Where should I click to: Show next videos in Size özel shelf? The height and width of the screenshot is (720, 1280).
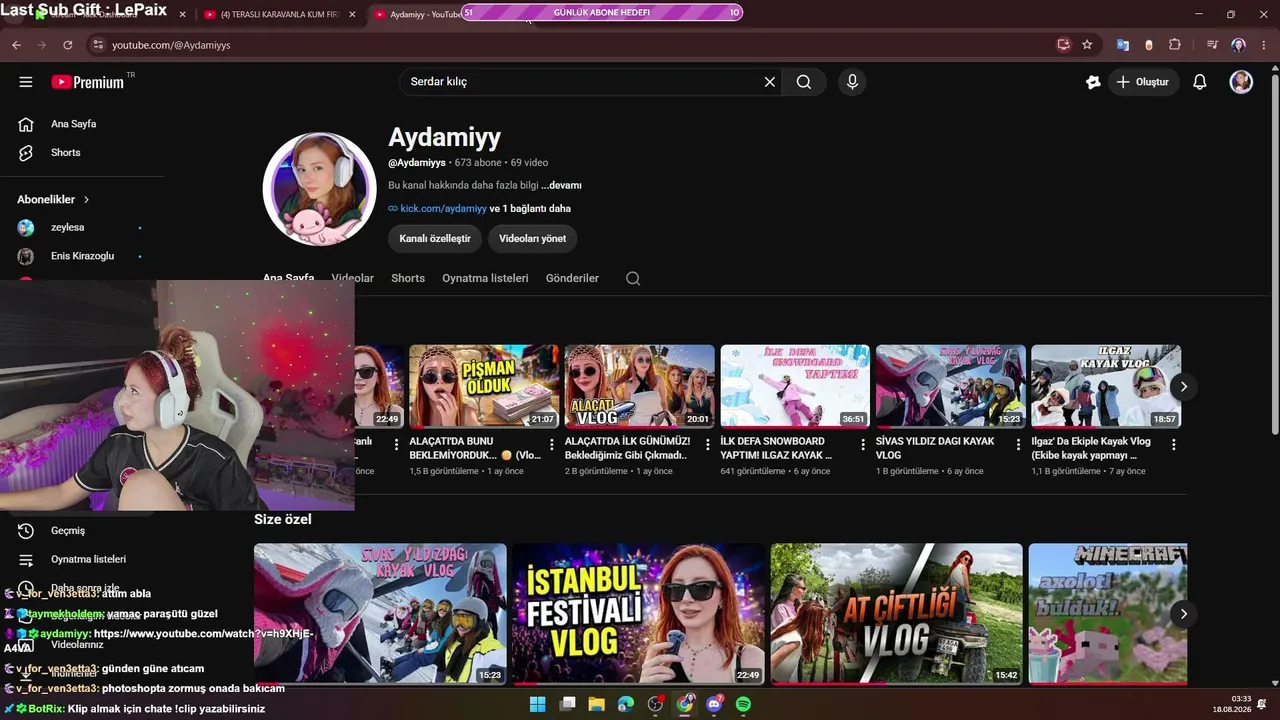(x=1184, y=614)
